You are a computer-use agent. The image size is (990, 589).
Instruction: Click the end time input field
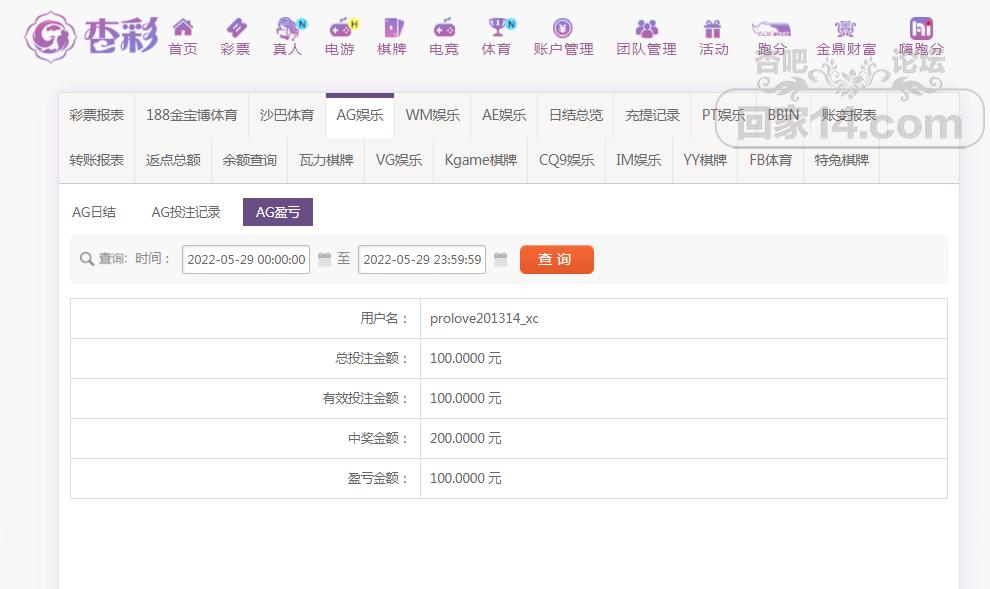click(x=422, y=260)
